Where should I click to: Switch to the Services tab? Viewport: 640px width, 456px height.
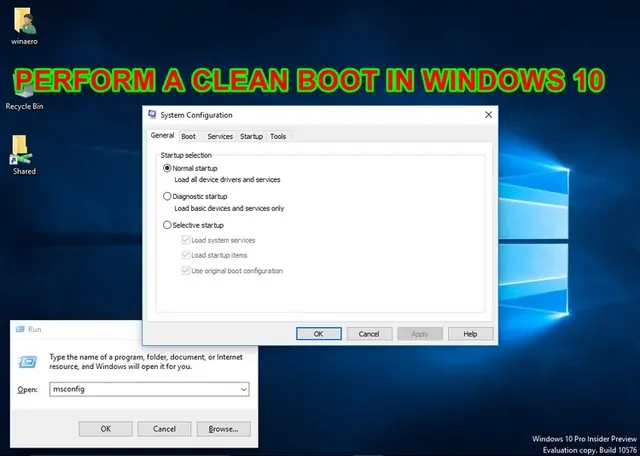pyautogui.click(x=220, y=136)
